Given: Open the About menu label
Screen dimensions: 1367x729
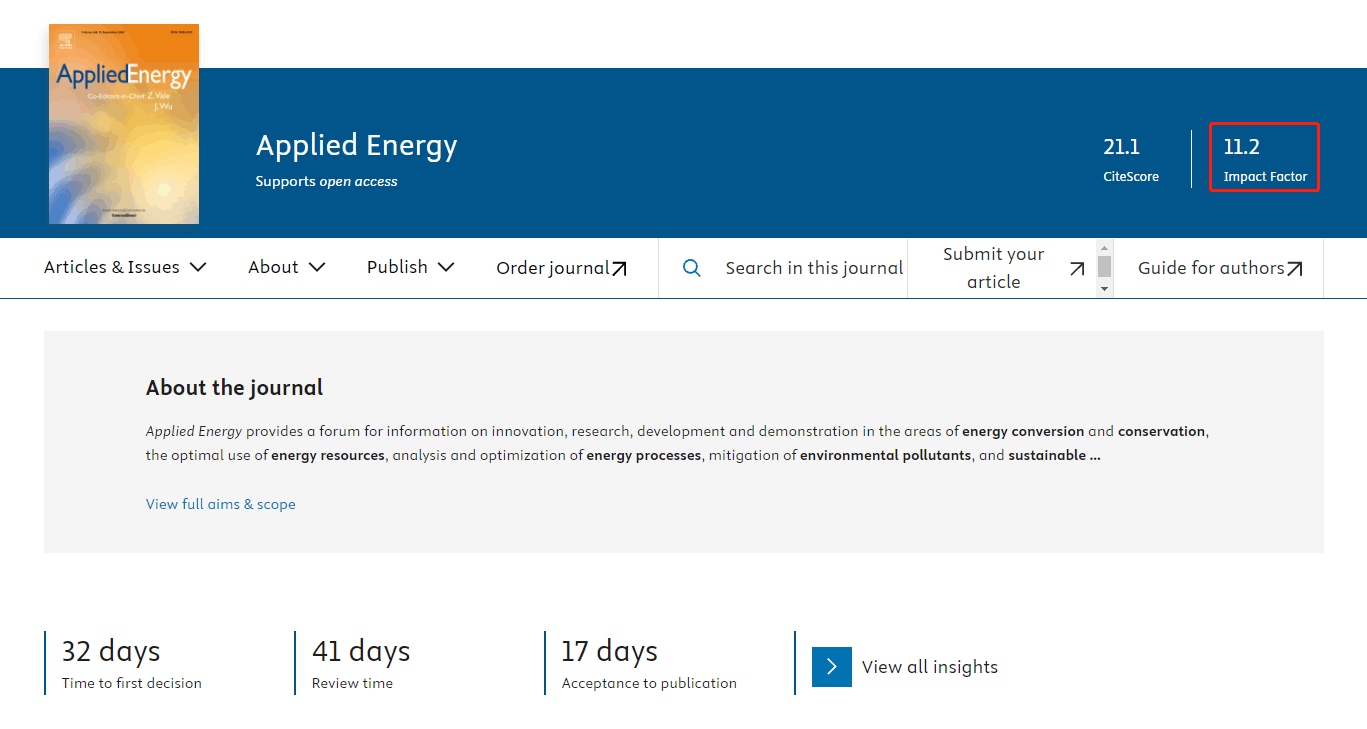Looking at the screenshot, I should [273, 267].
